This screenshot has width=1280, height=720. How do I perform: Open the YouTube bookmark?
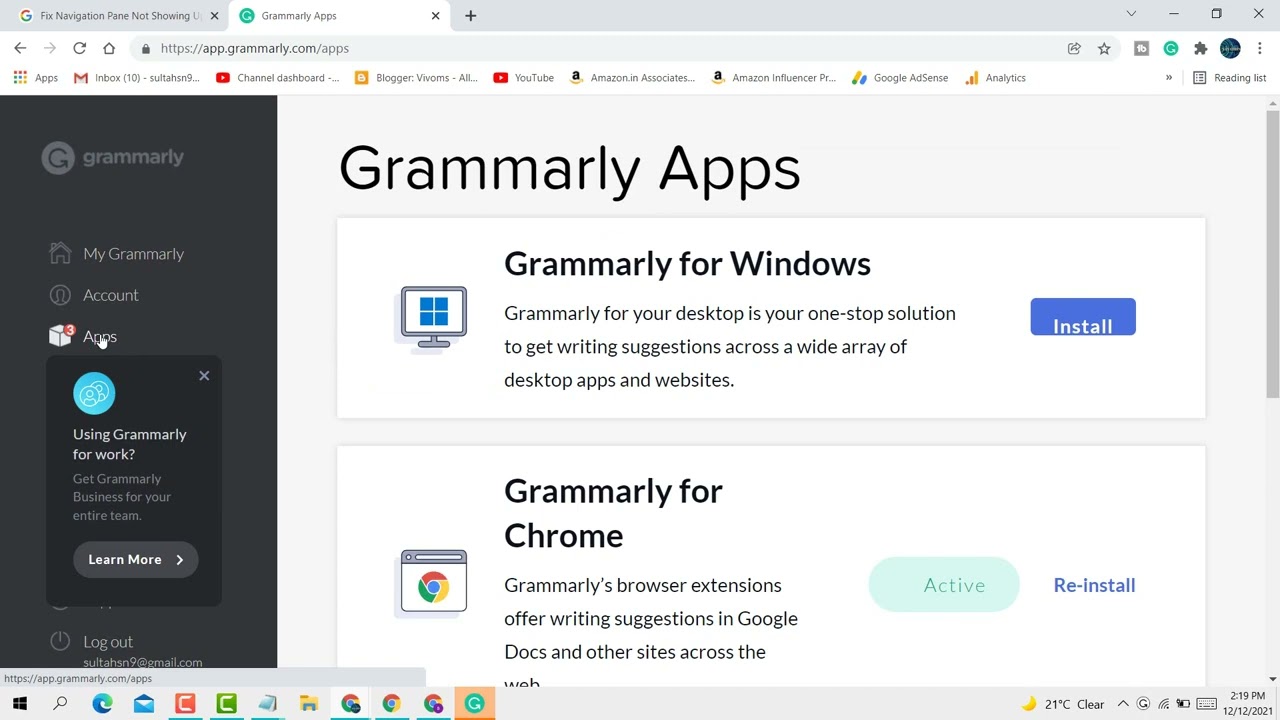[x=523, y=78]
